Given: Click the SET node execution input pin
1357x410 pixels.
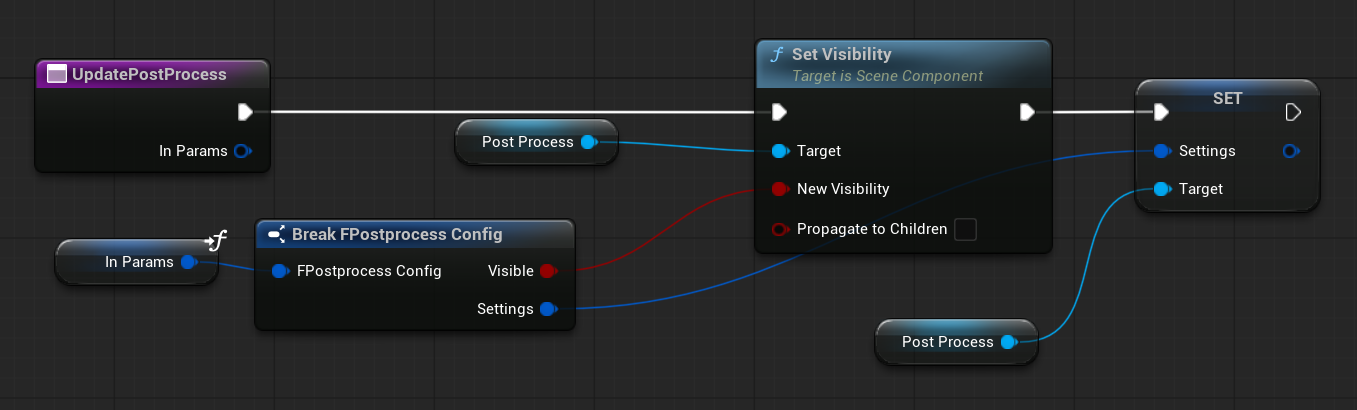Looking at the screenshot, I should pos(1160,111).
